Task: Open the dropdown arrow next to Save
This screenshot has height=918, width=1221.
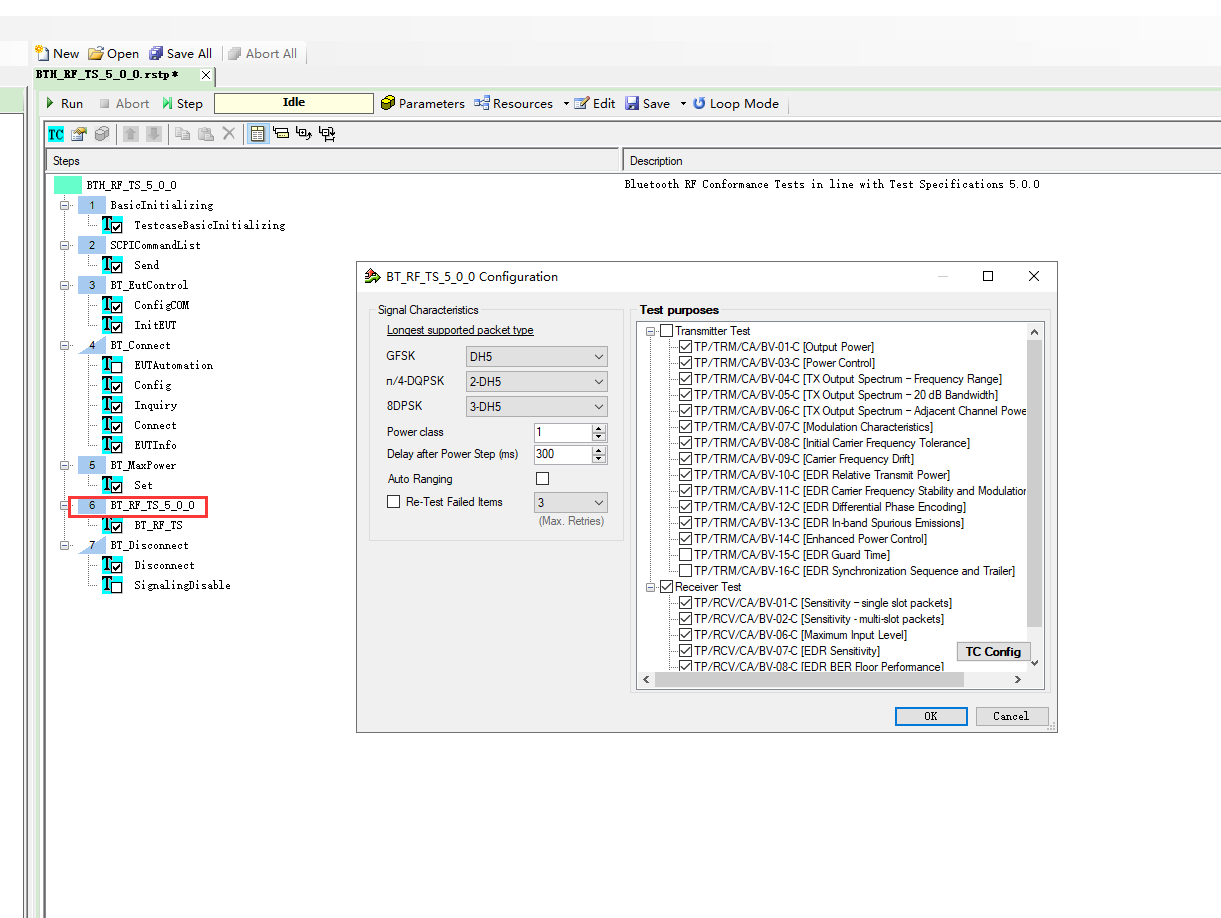Action: (683, 103)
